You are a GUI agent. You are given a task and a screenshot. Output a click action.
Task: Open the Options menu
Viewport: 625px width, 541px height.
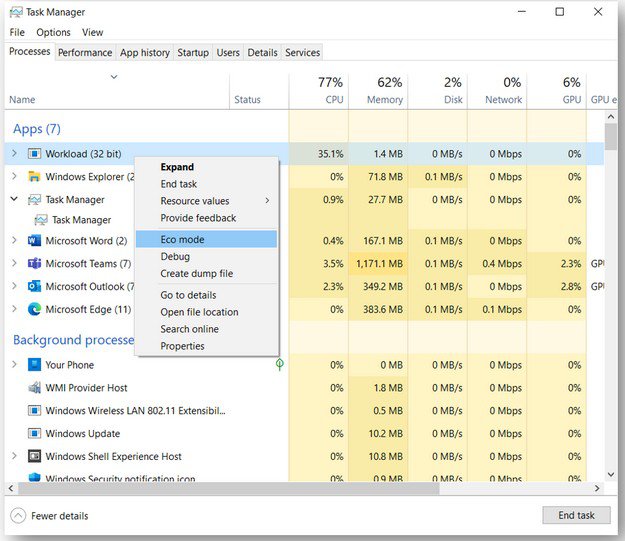tap(54, 32)
